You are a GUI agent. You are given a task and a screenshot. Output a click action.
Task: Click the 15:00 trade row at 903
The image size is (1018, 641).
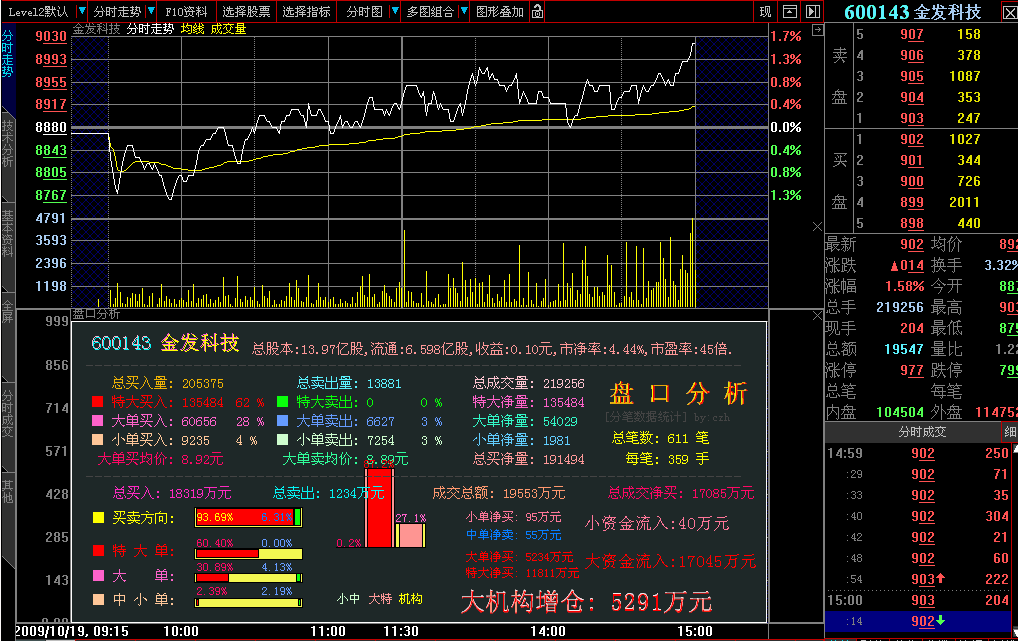point(918,600)
